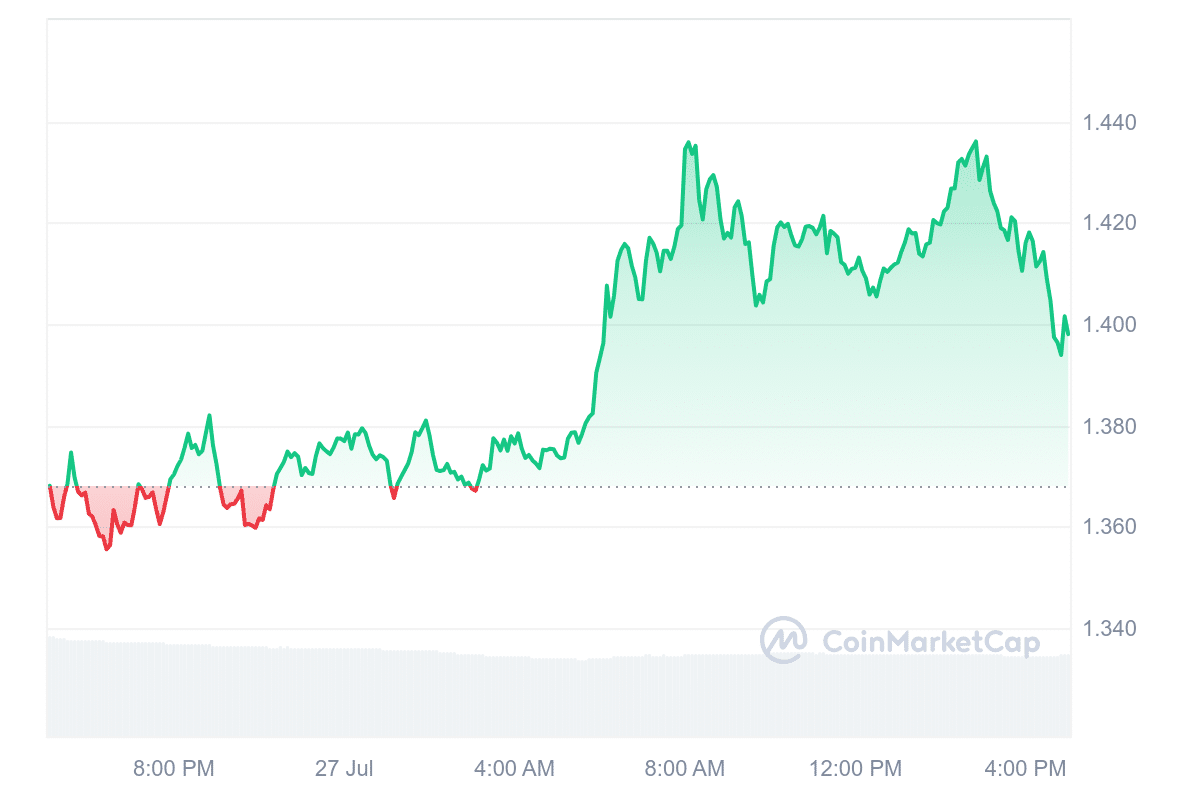Select the 8:00 AM time axis label
This screenshot has height=800, width=1200.
[685, 769]
